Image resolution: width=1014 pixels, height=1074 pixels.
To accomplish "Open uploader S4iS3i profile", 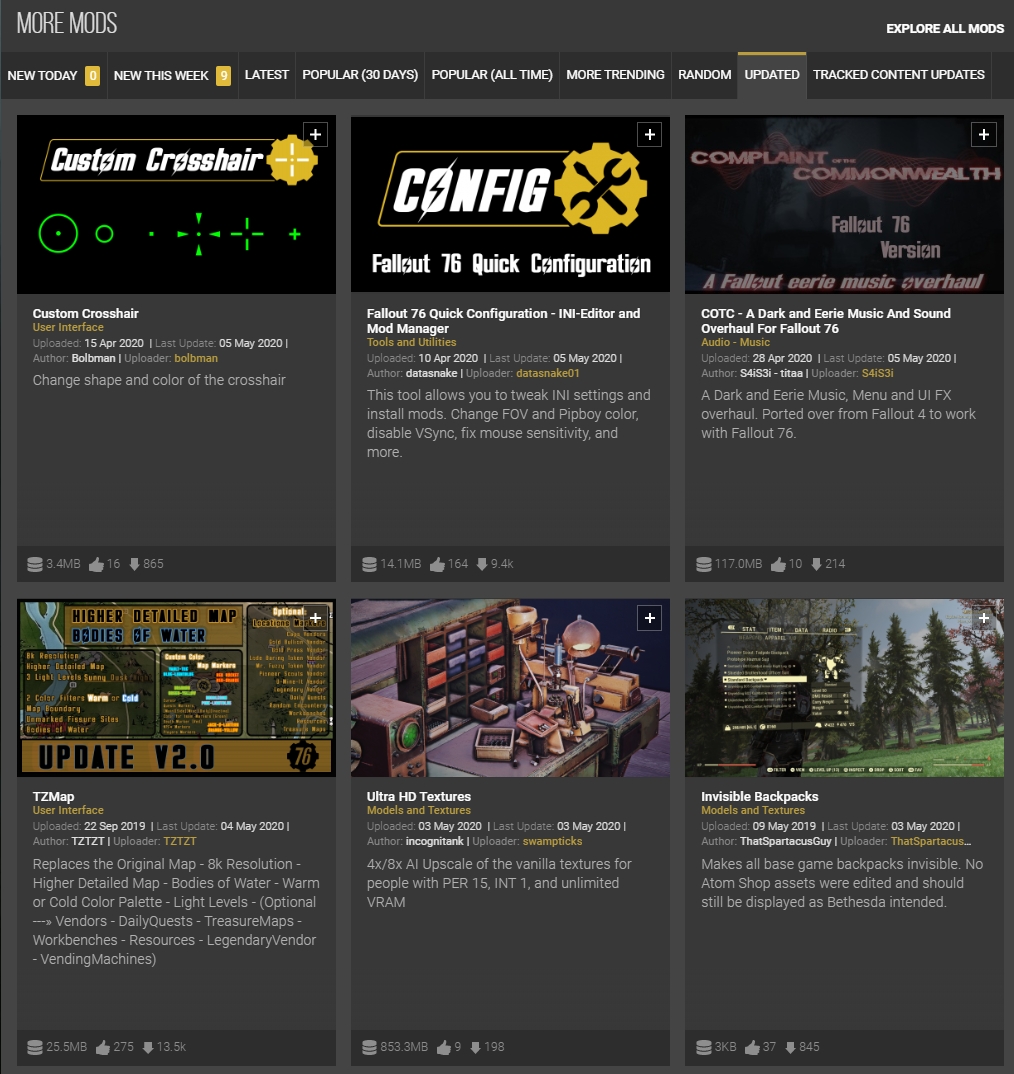I will pyautogui.click(x=878, y=373).
